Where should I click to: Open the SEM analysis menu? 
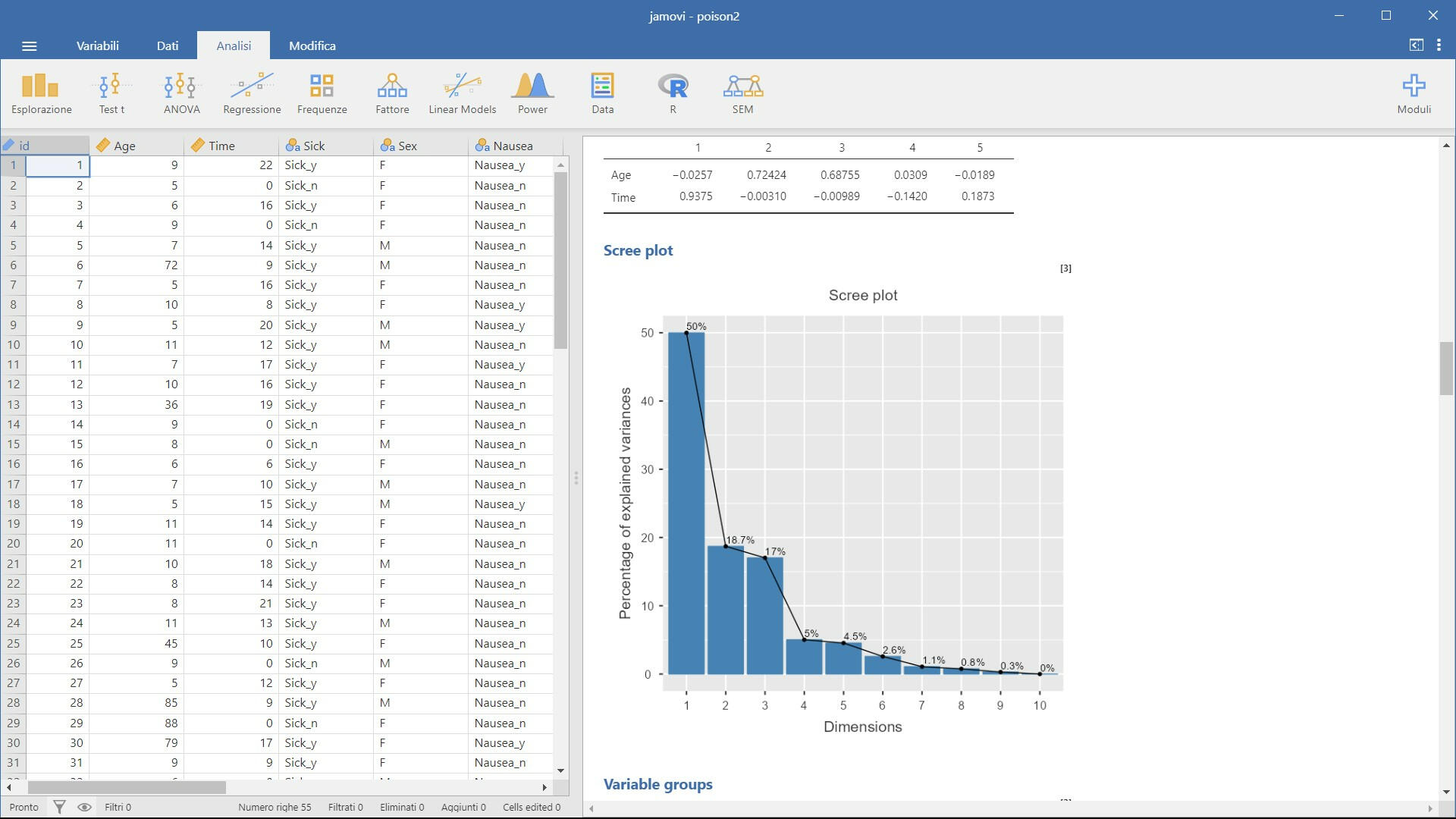[x=742, y=93]
